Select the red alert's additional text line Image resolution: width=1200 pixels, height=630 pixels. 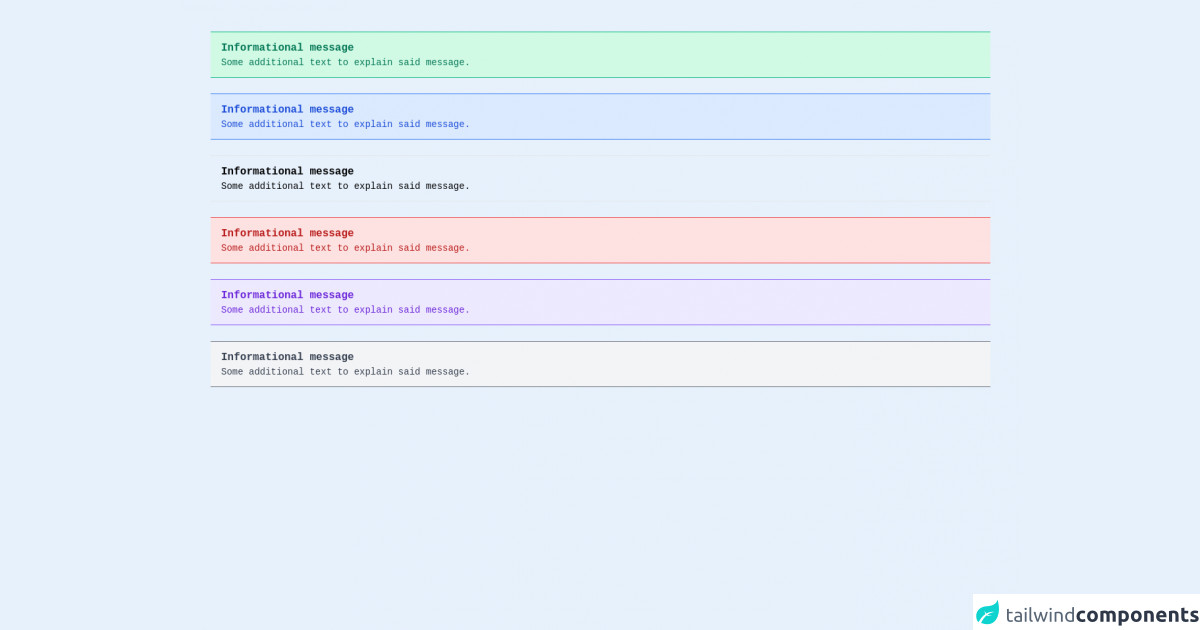click(x=345, y=248)
